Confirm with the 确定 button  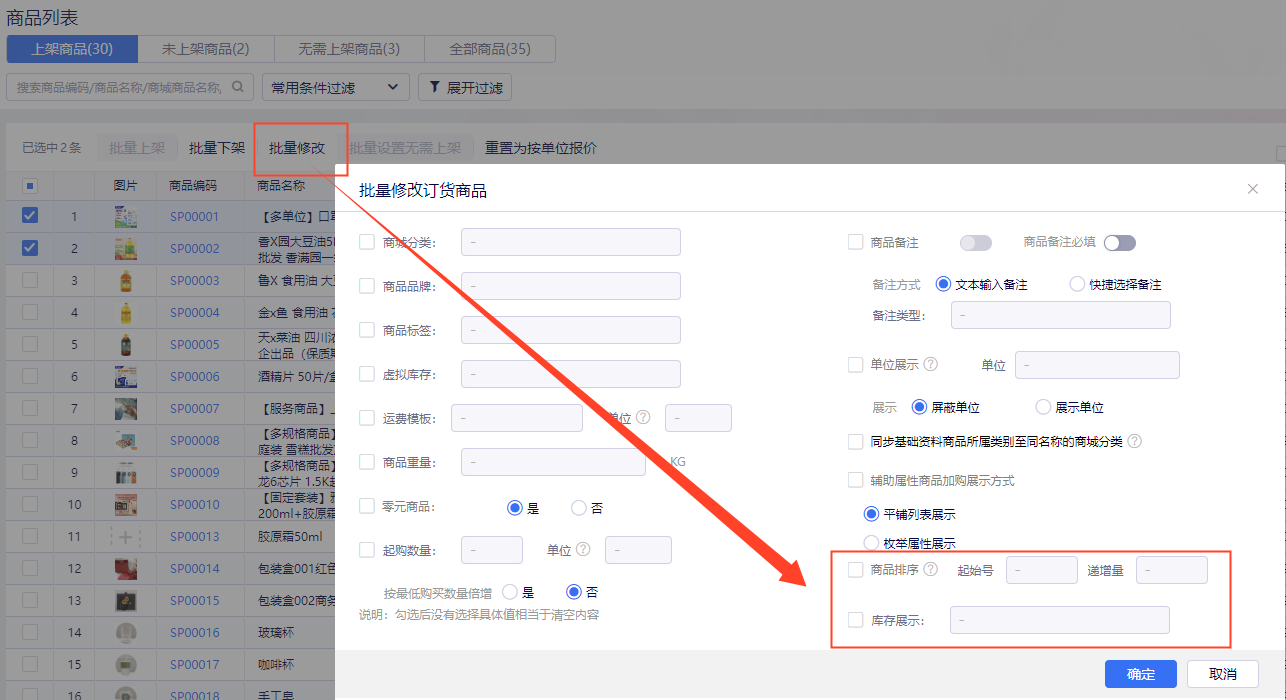(x=1141, y=674)
